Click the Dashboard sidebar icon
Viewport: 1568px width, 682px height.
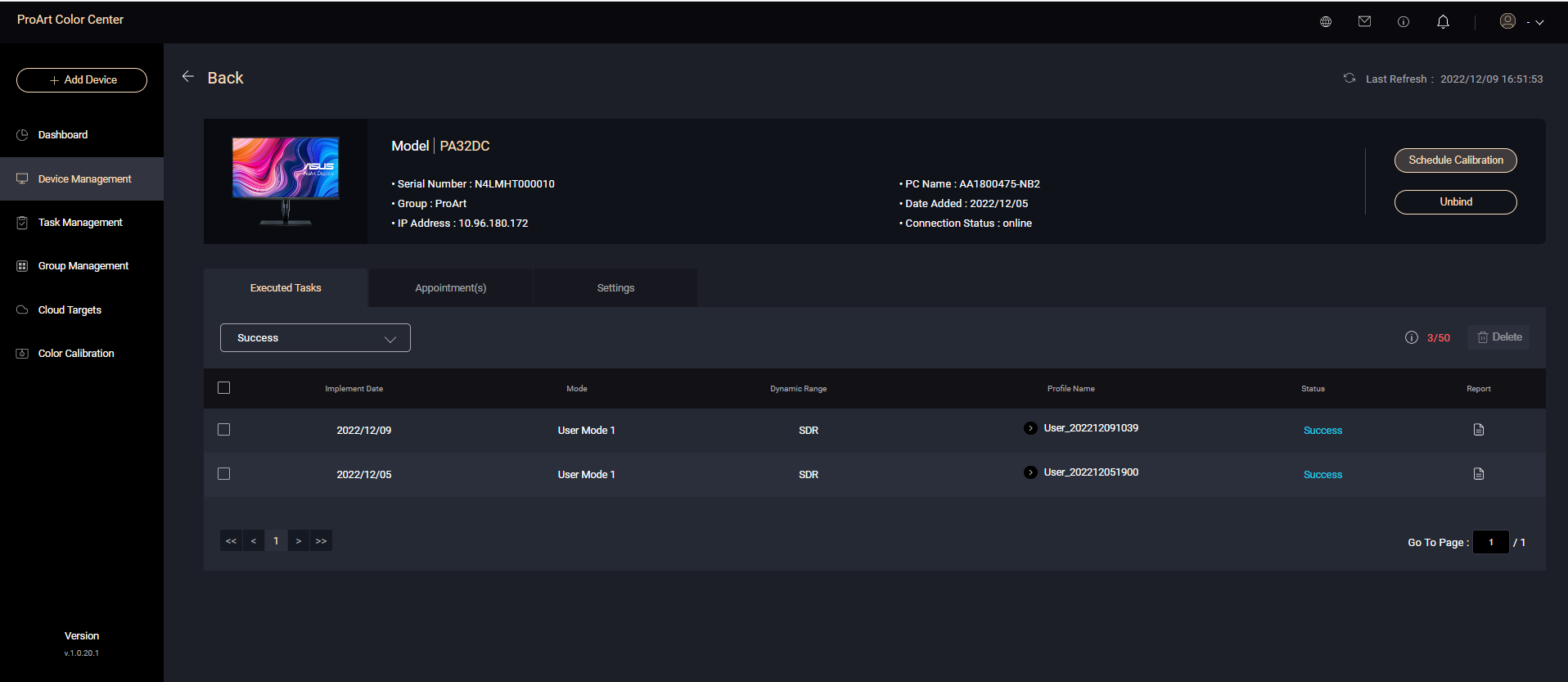click(22, 135)
